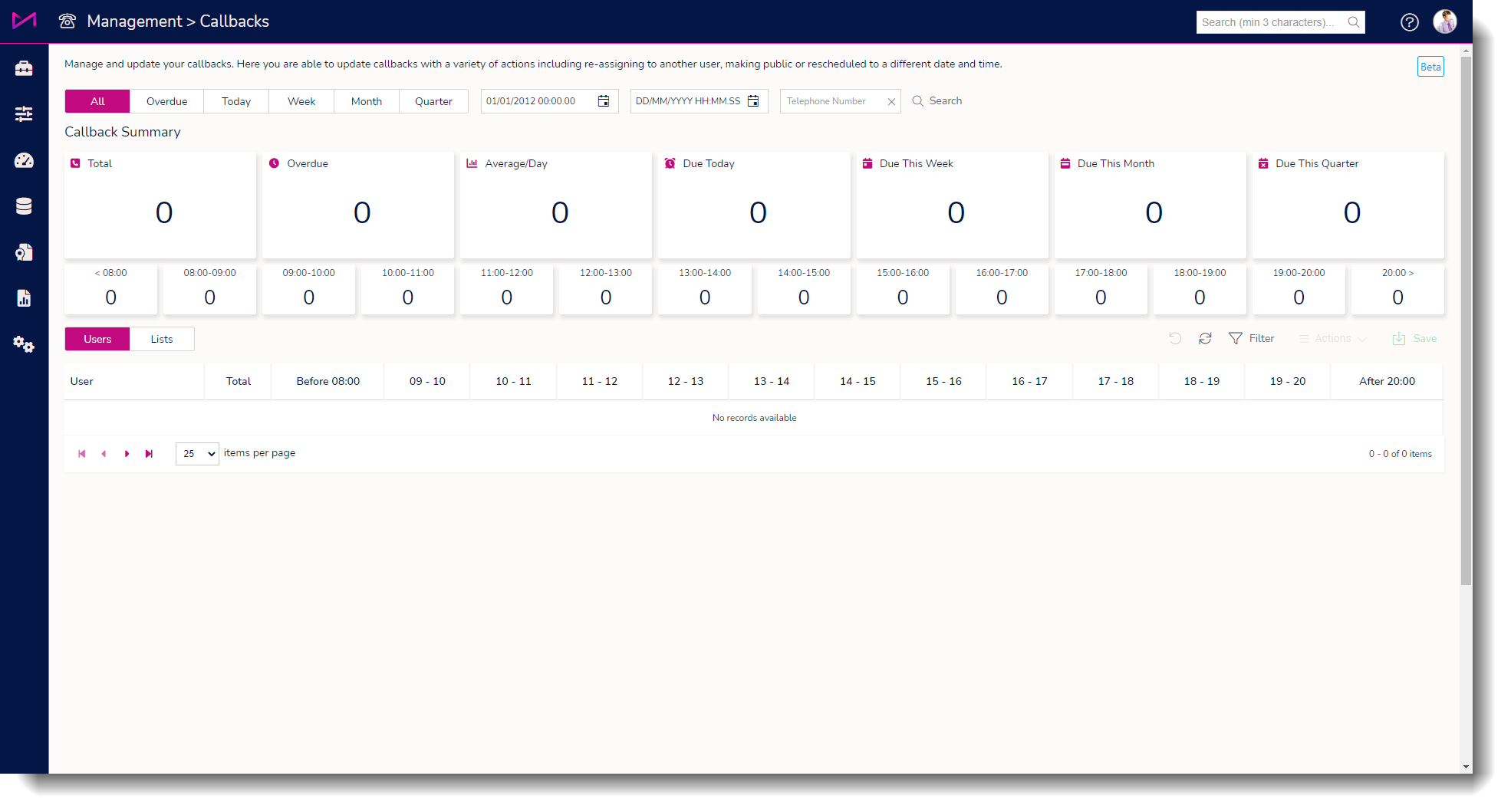The height and width of the screenshot is (812, 1511).
Task: Click the Save button
Action: [x=1414, y=338]
